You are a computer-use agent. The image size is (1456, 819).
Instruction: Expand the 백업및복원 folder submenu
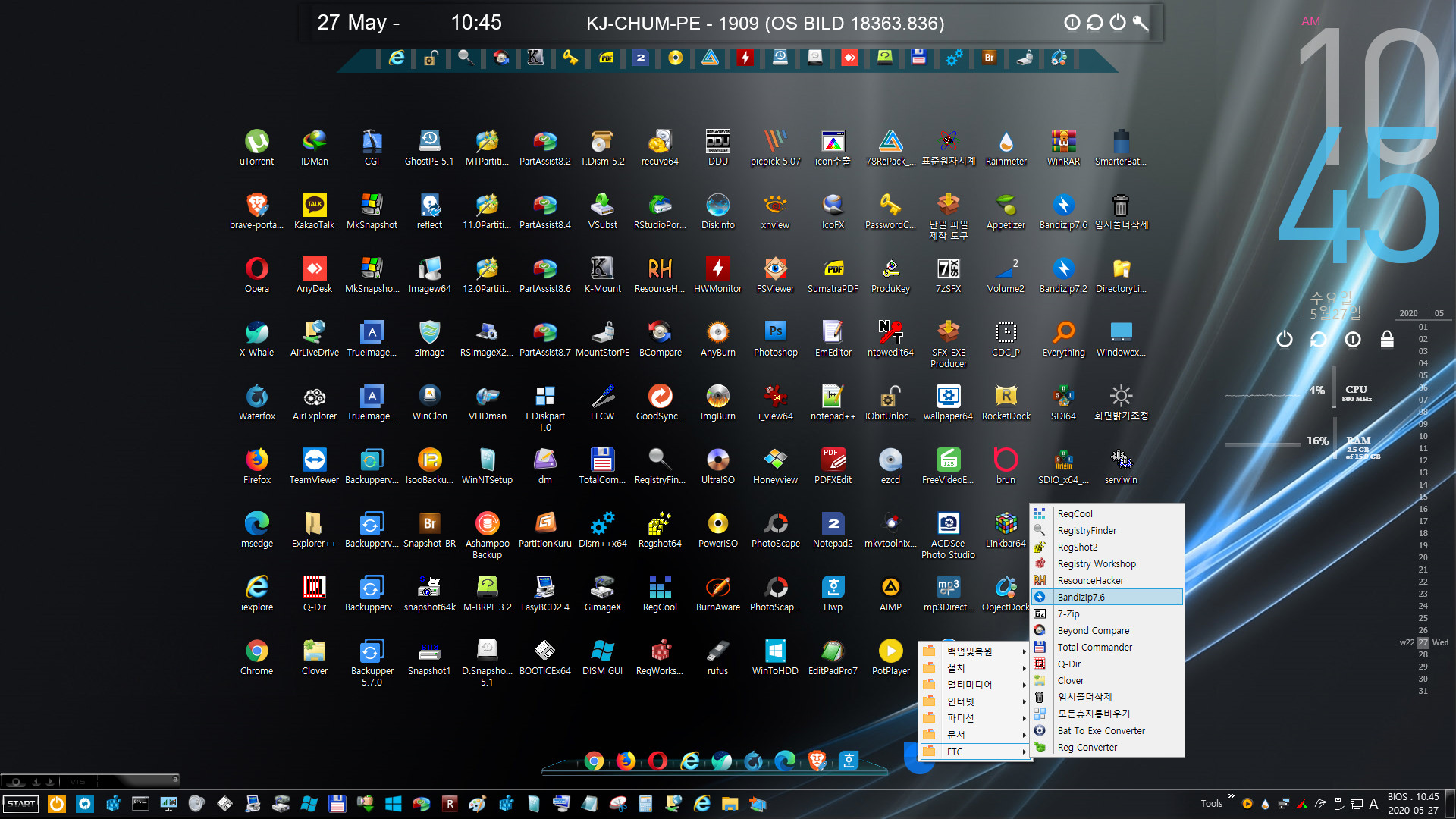974,651
